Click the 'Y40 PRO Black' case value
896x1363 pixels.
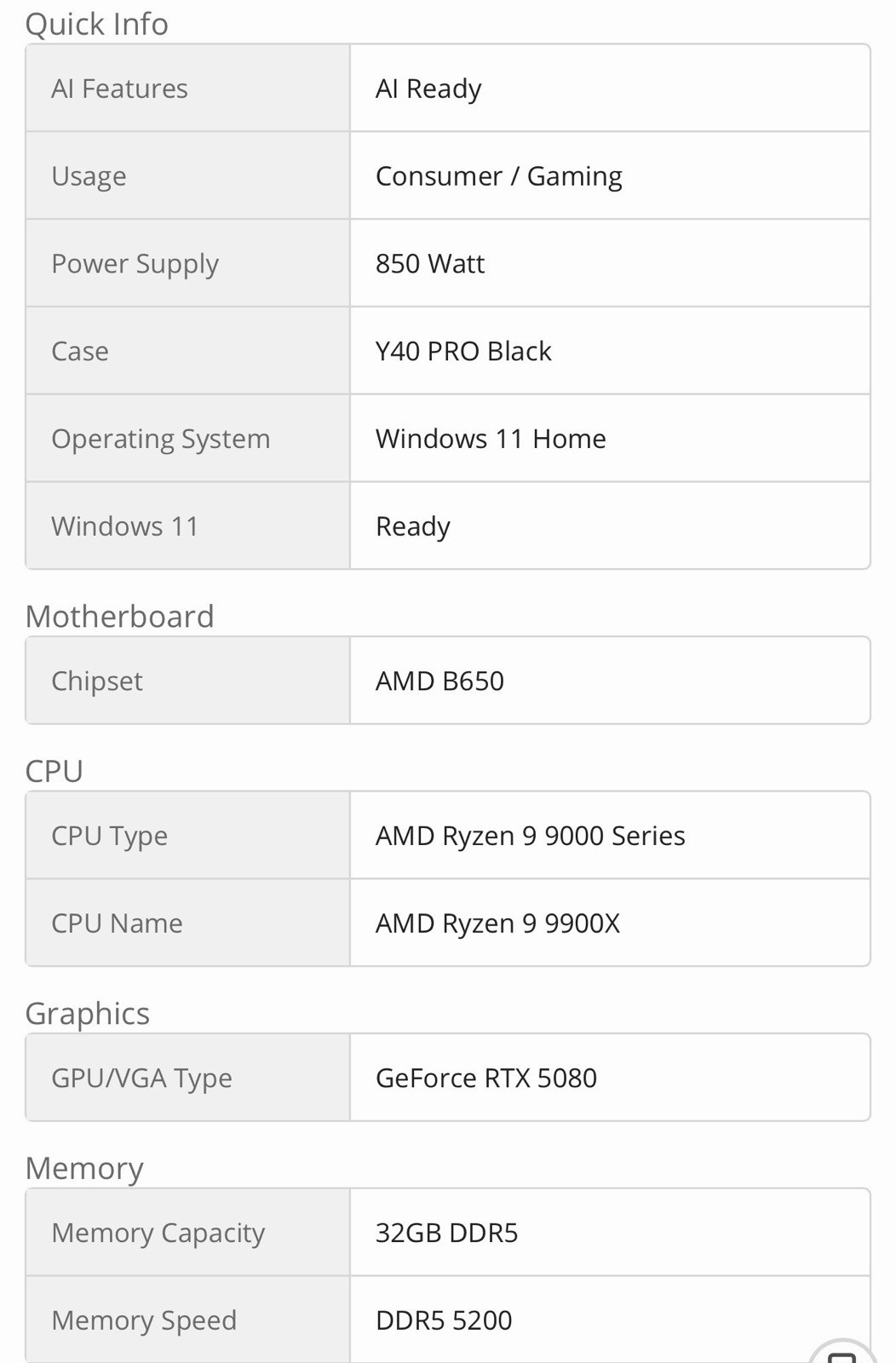pos(463,351)
